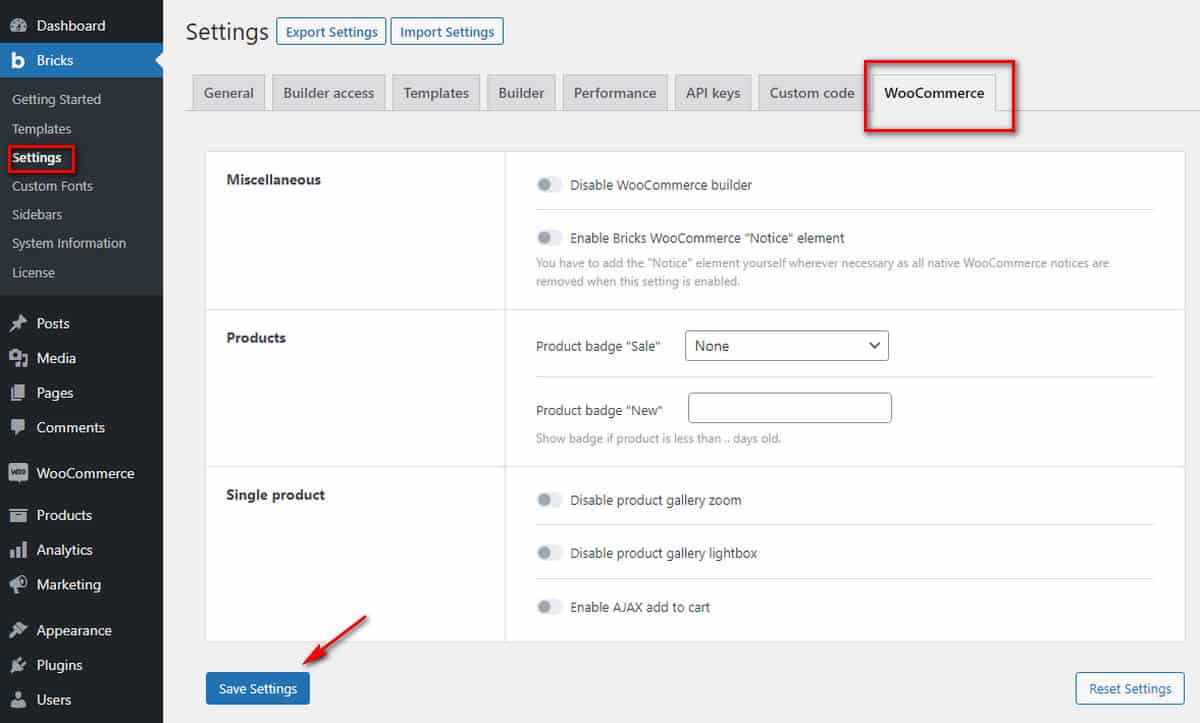Open Users menu

(81, 700)
